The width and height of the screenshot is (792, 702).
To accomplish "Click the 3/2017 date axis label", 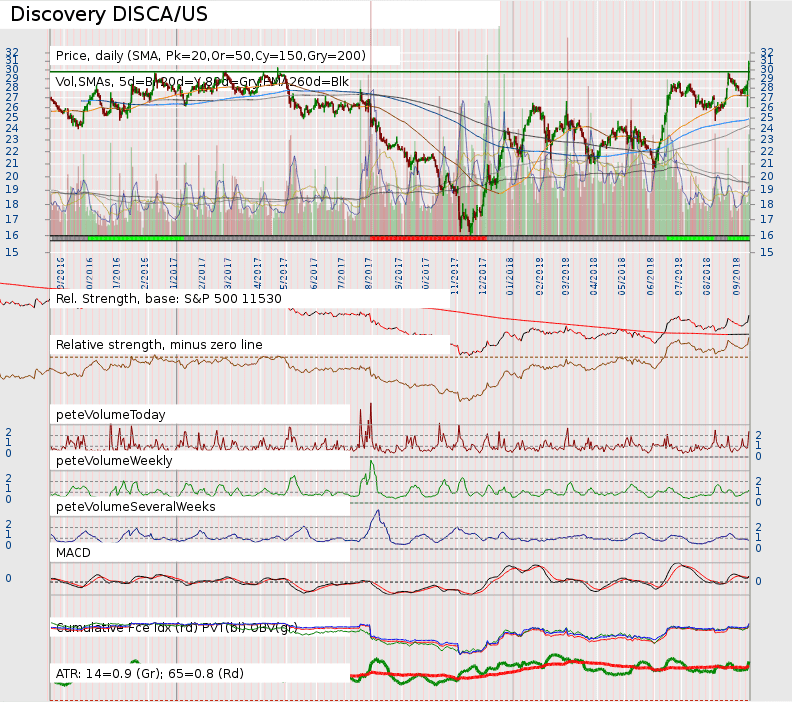I will pyautogui.click(x=228, y=273).
